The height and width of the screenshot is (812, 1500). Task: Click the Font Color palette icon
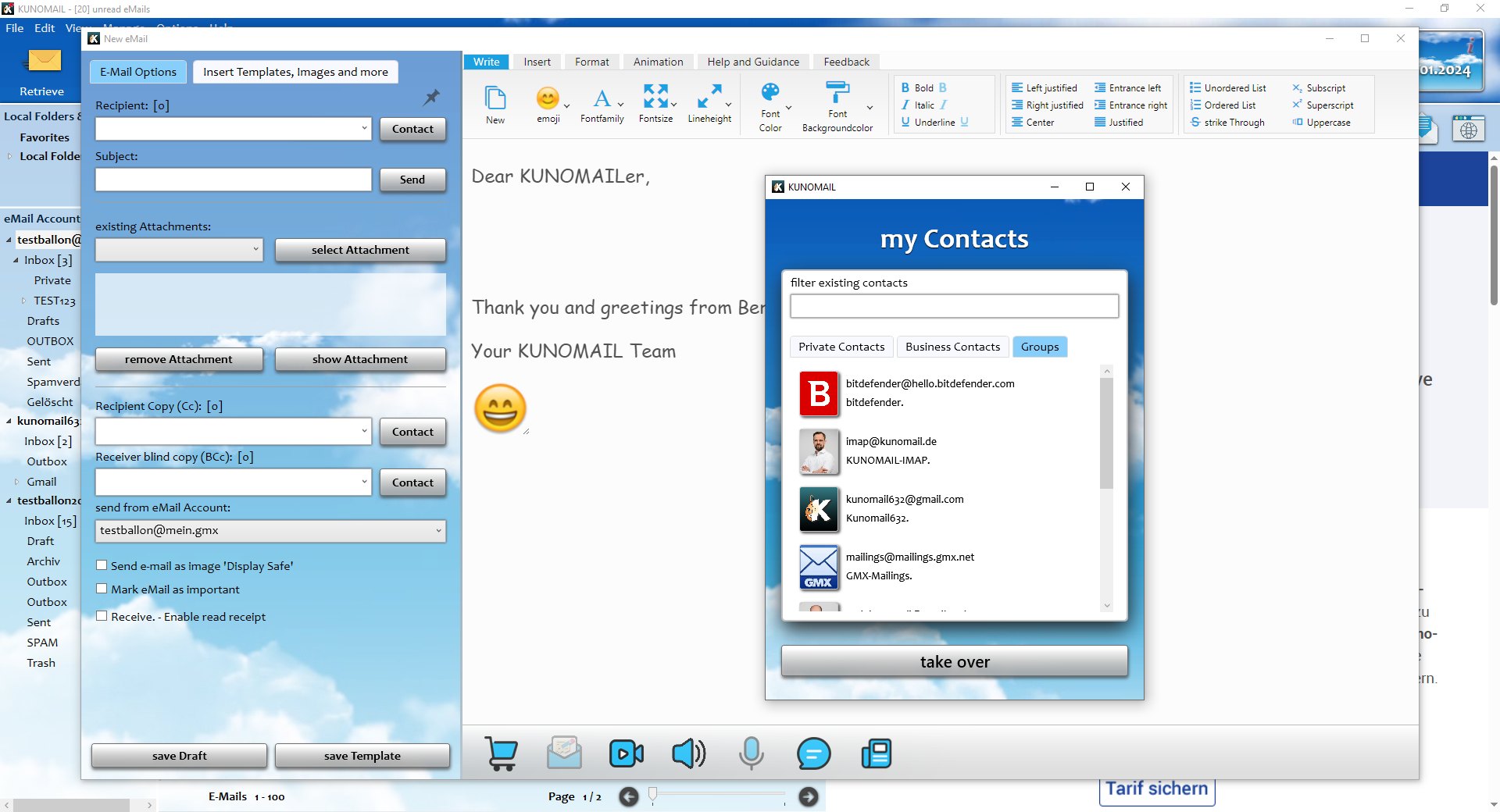click(770, 93)
